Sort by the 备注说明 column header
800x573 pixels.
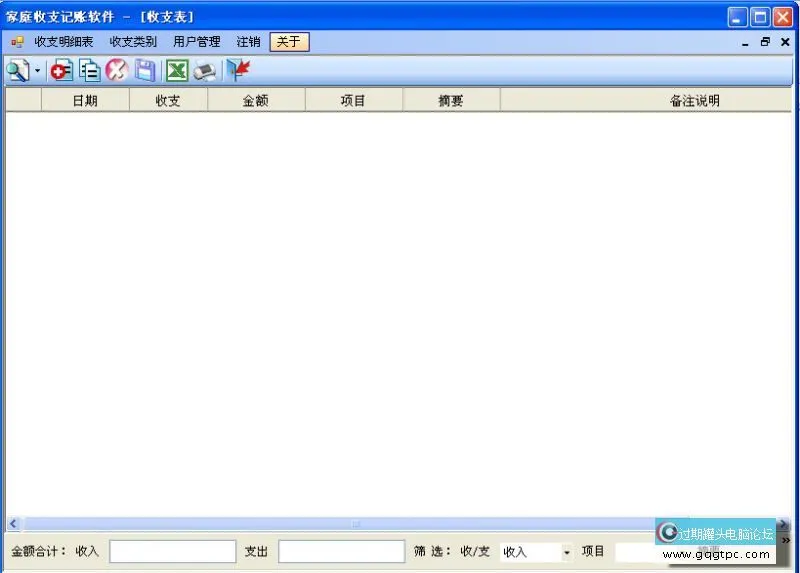coord(646,100)
